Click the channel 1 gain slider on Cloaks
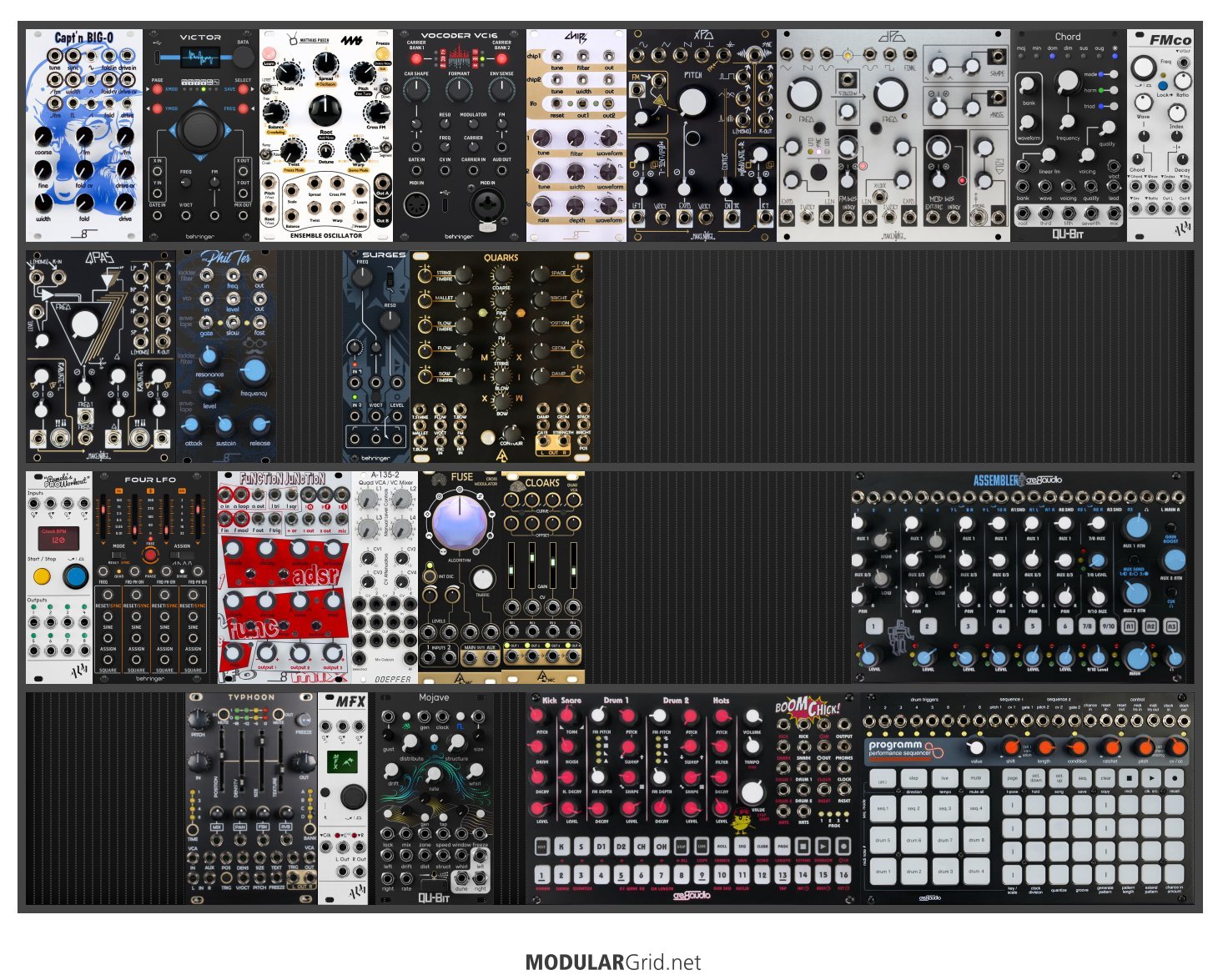Image resolution: width=1228 pixels, height=980 pixels. (511, 564)
